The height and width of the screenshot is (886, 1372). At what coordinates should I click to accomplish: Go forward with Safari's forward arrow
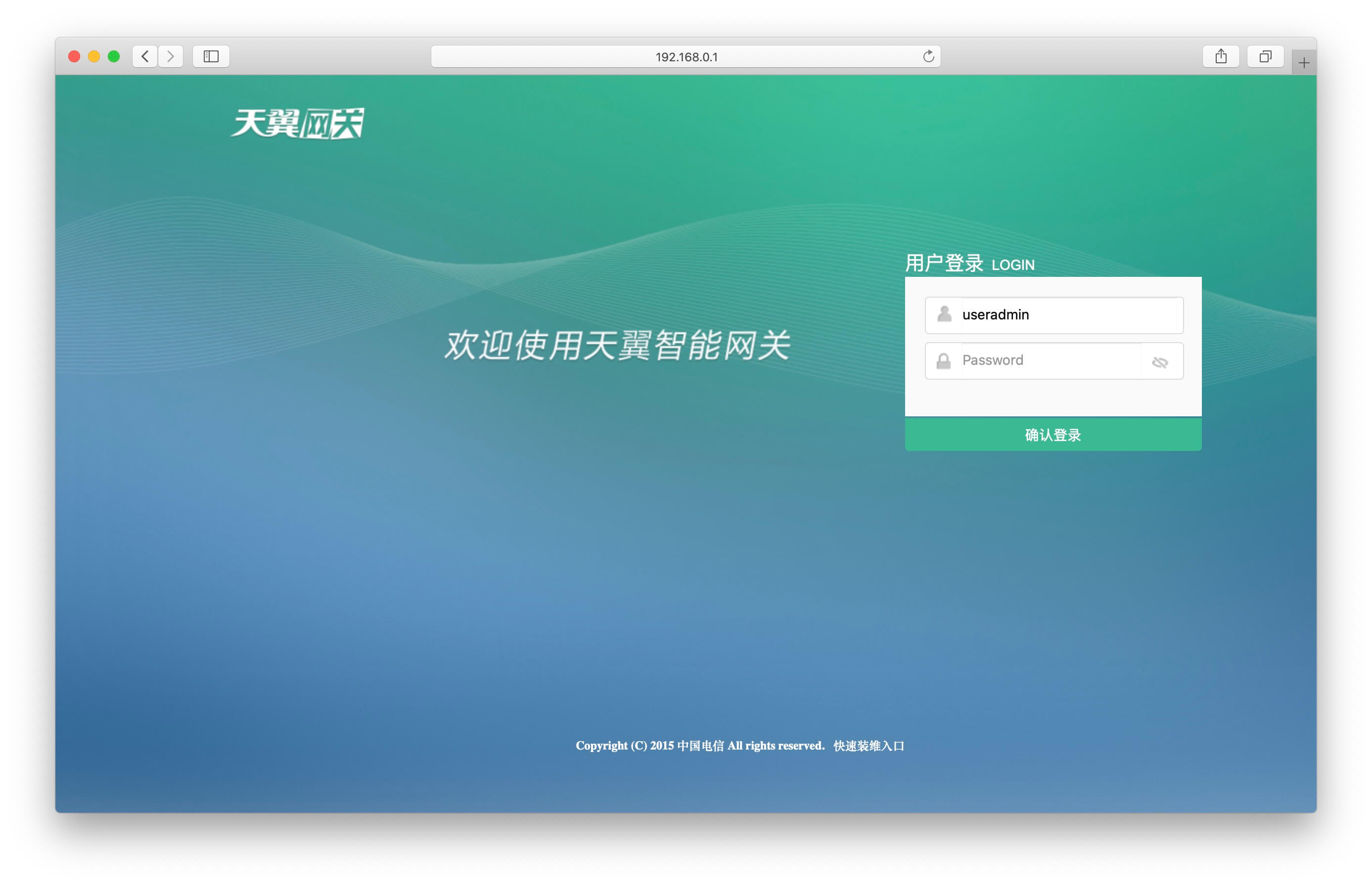[x=170, y=56]
